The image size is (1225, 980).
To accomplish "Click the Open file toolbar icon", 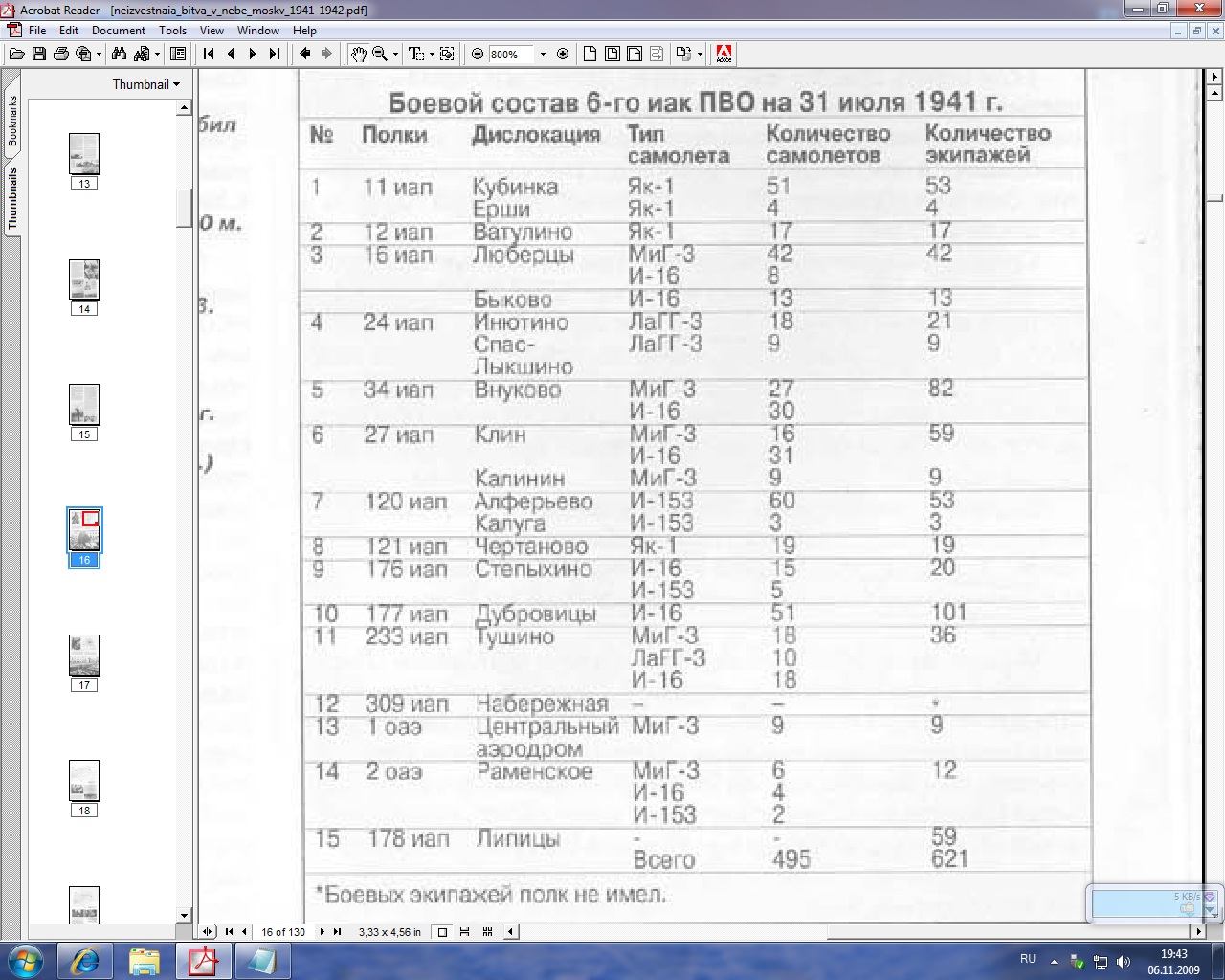I will 16,55.
